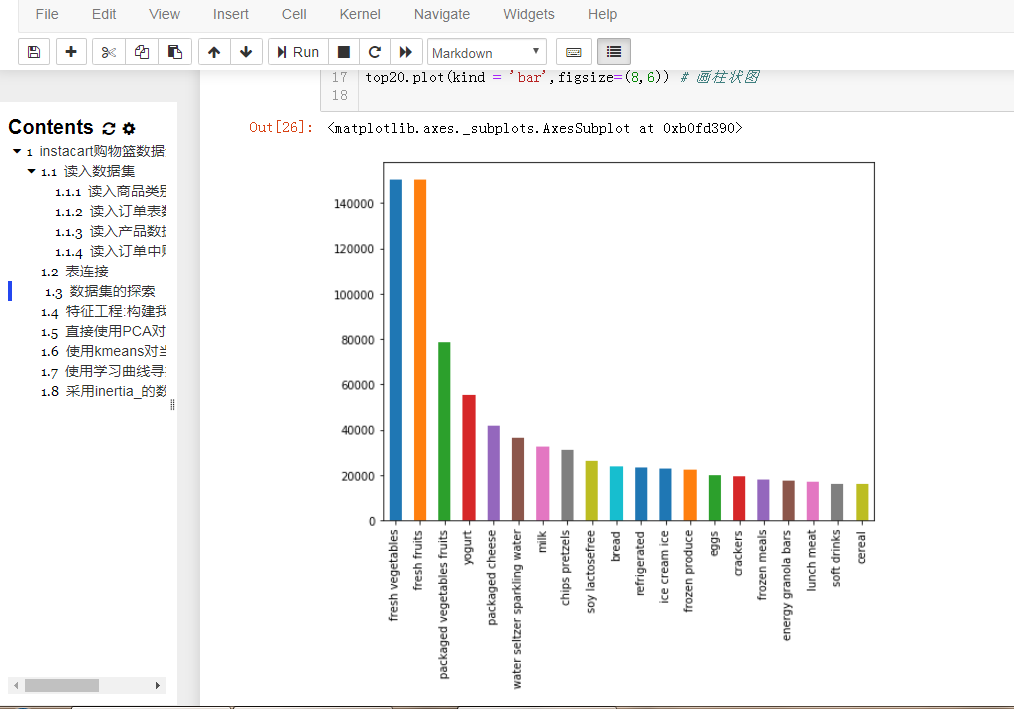Open Contents panel settings gear
The height and width of the screenshot is (709, 1014).
click(x=129, y=128)
